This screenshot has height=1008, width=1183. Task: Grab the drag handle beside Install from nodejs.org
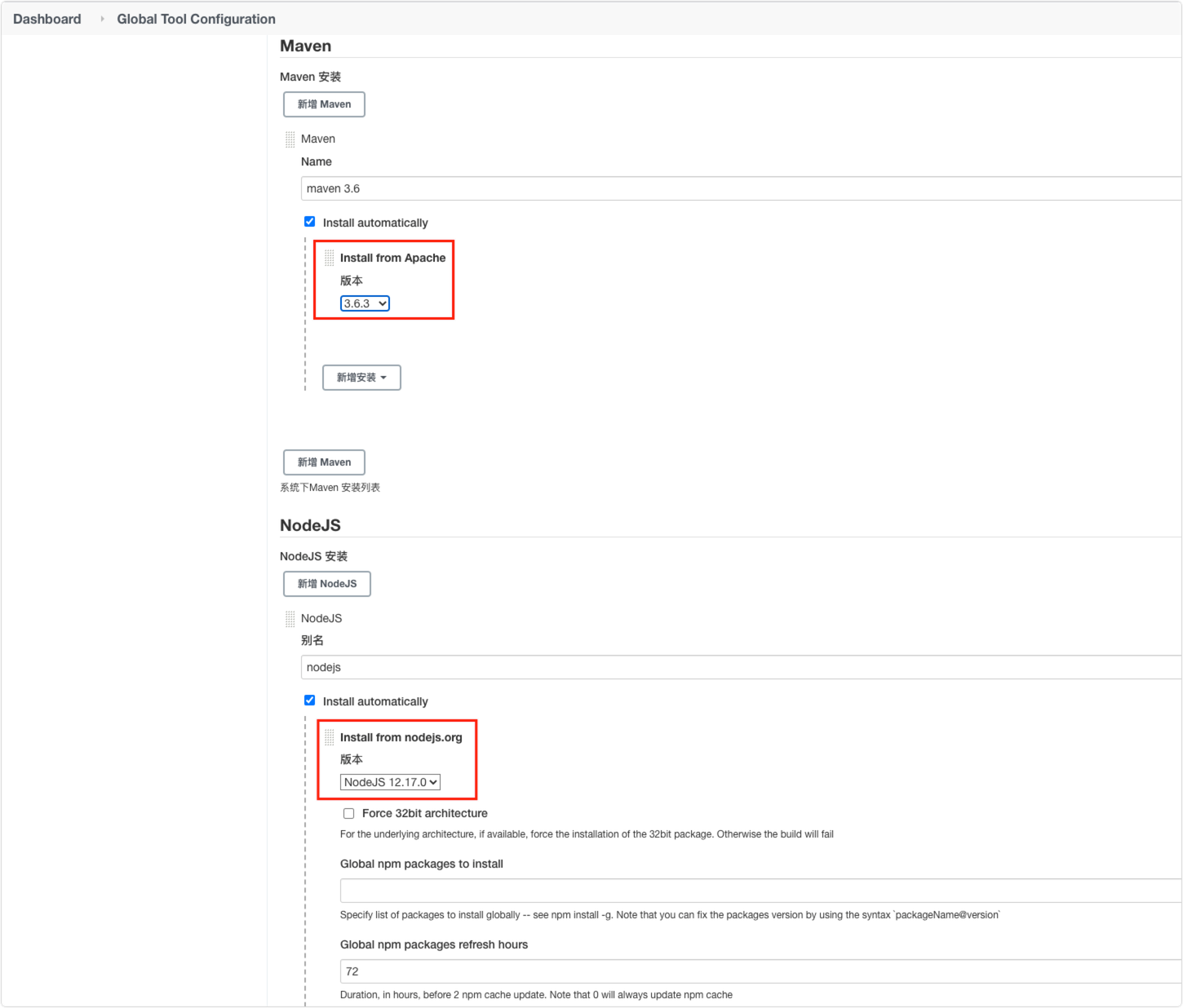pyautogui.click(x=330, y=737)
